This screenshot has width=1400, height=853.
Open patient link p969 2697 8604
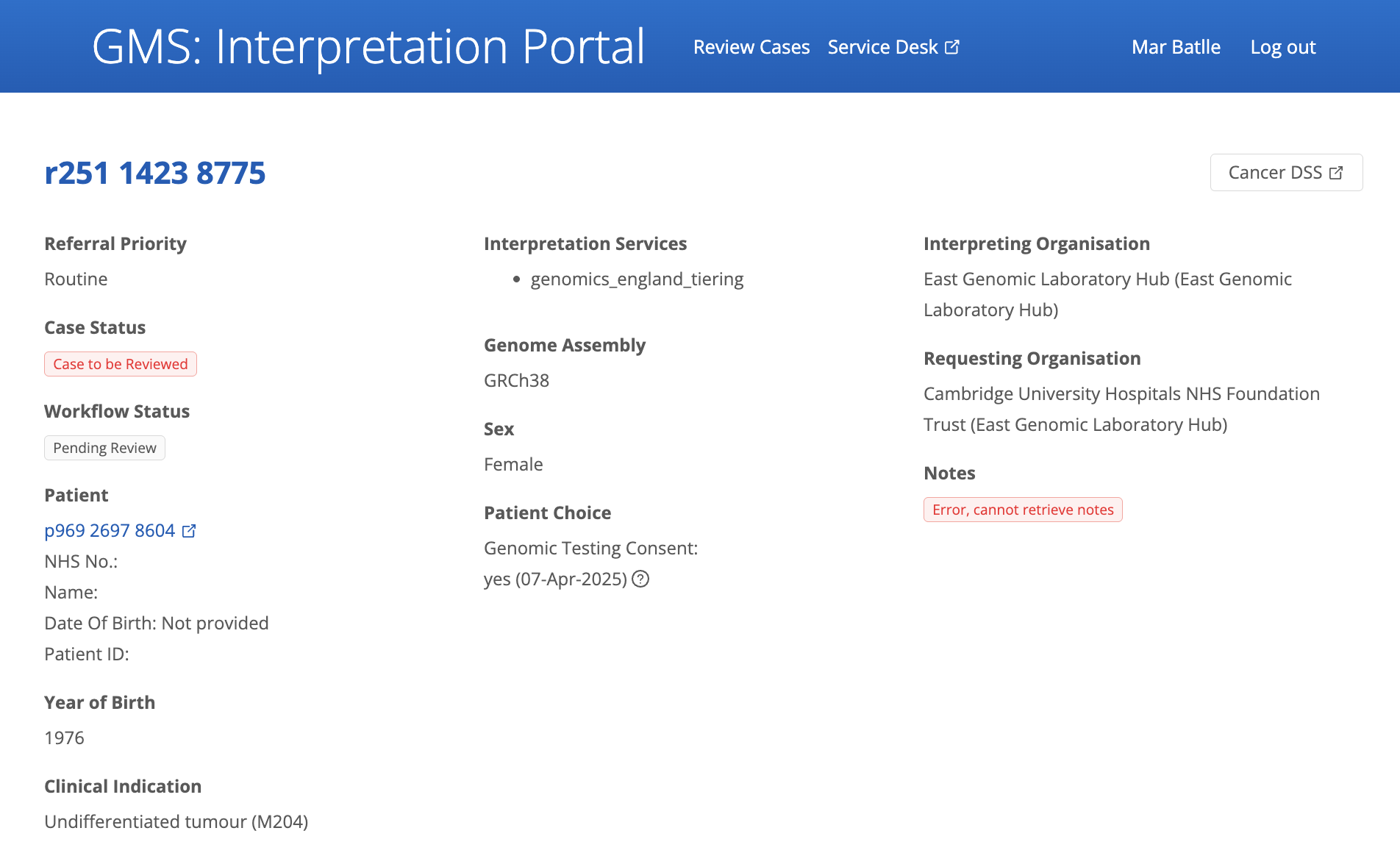pos(110,531)
